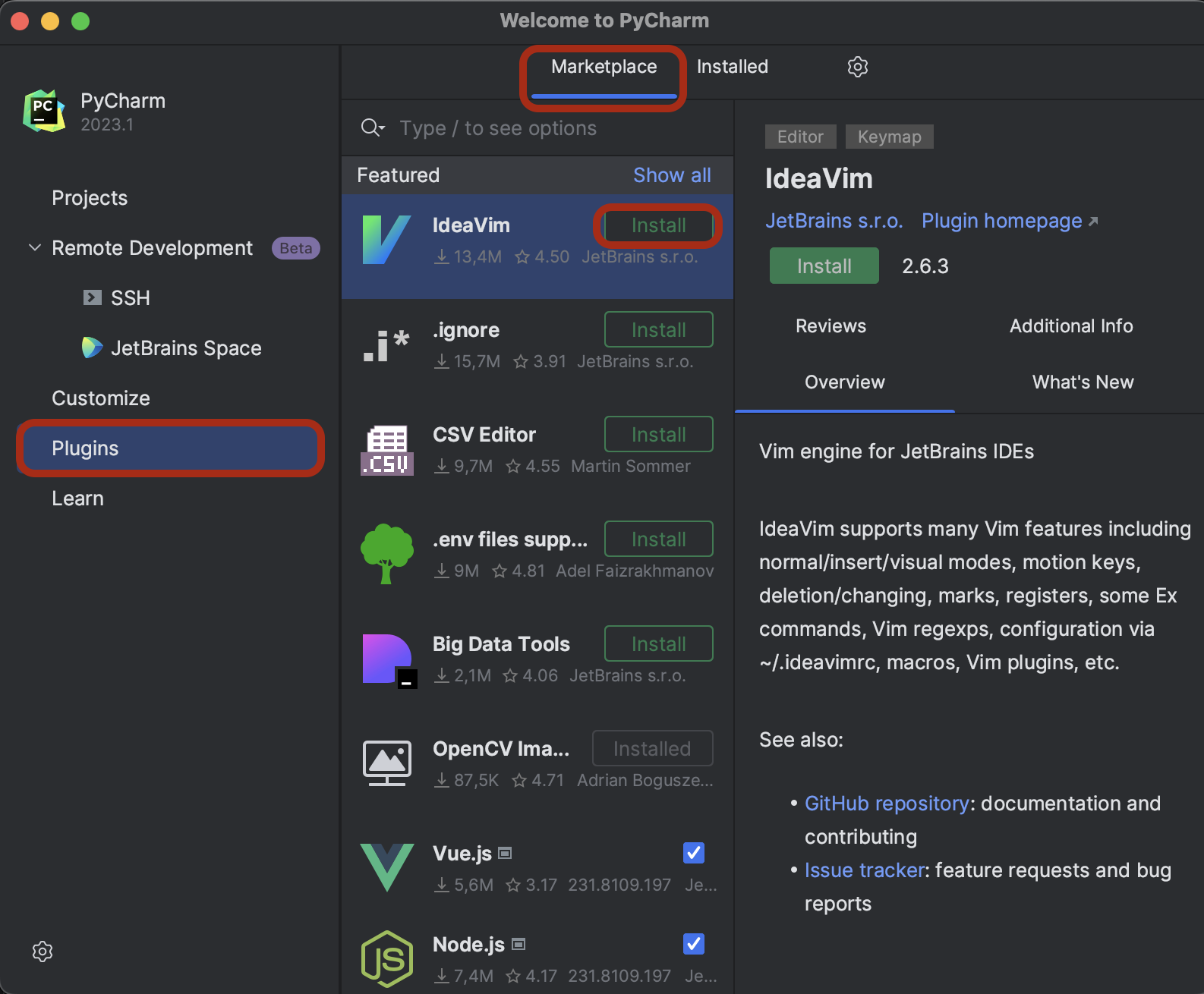This screenshot has width=1204, height=994.
Task: Click the Vue.js plugin logo
Action: click(387, 867)
